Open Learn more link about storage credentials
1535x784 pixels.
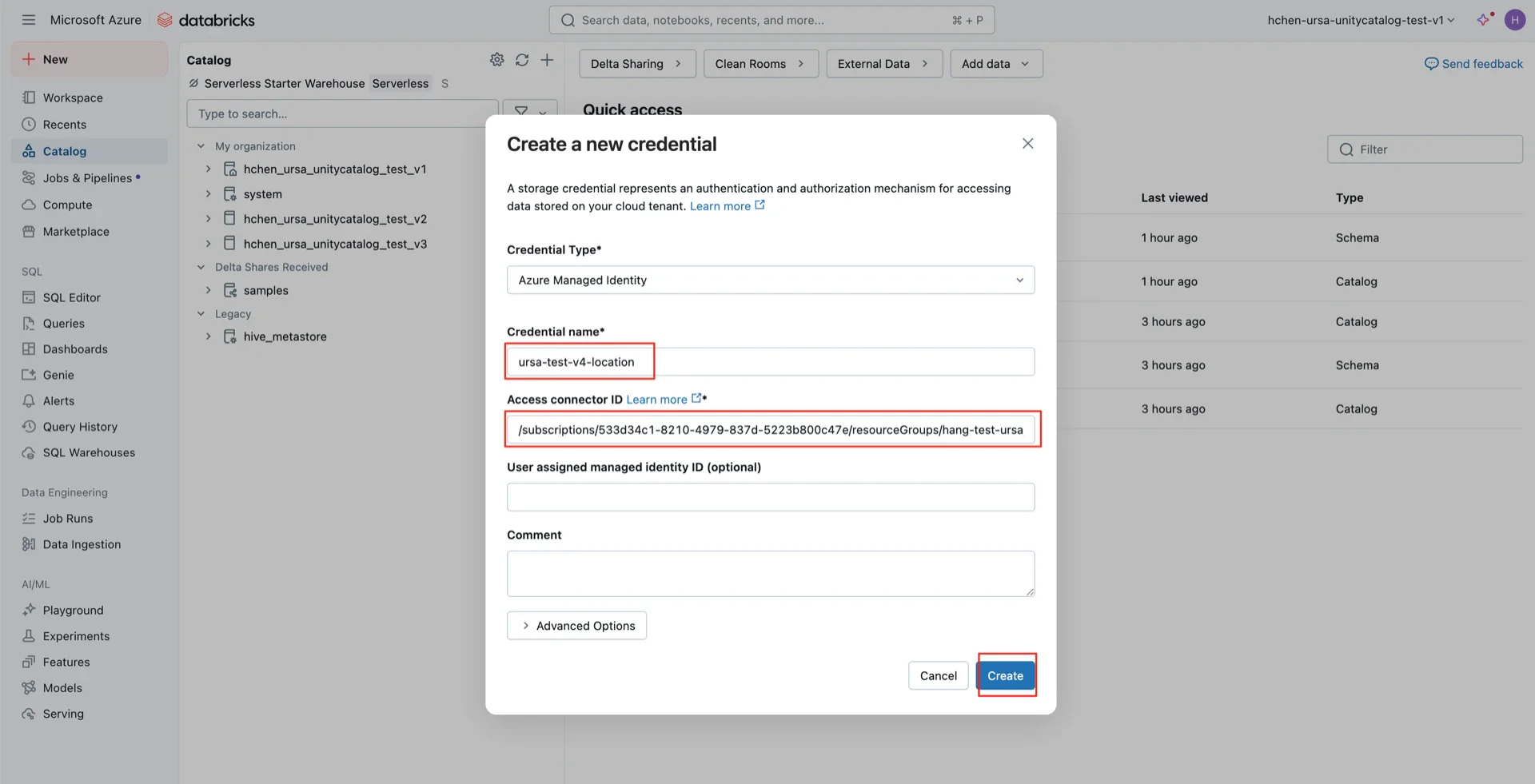click(x=728, y=206)
